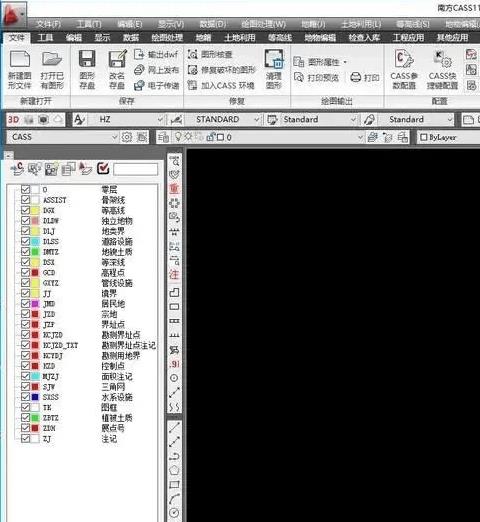
Task: Toggle the JMD 居民地 layer checkbox
Action: pyautogui.click(x=25, y=303)
